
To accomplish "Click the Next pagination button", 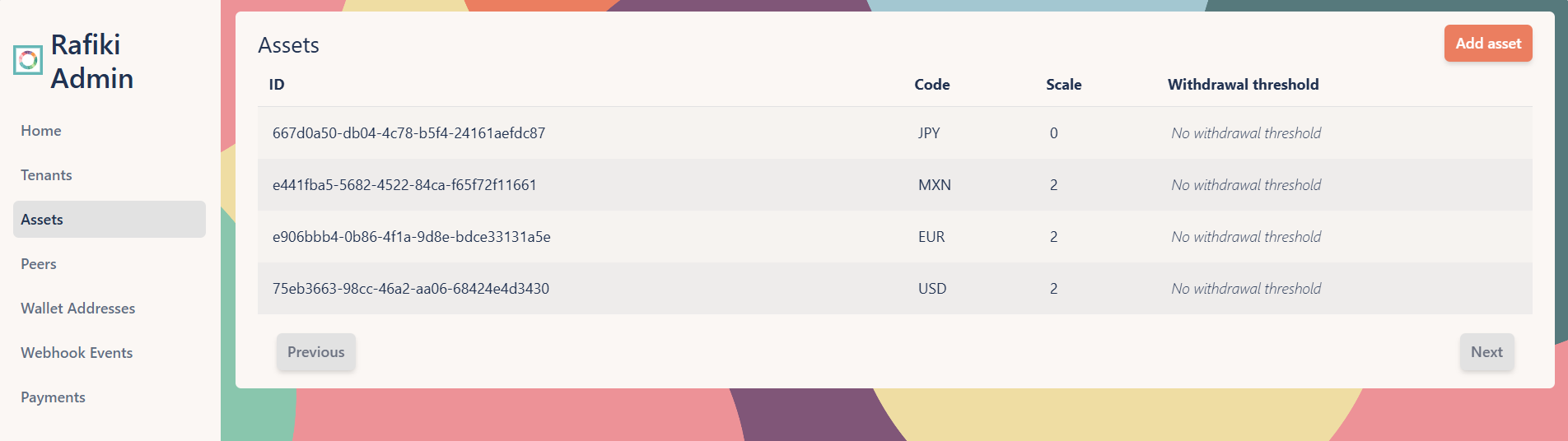I will click(x=1486, y=352).
